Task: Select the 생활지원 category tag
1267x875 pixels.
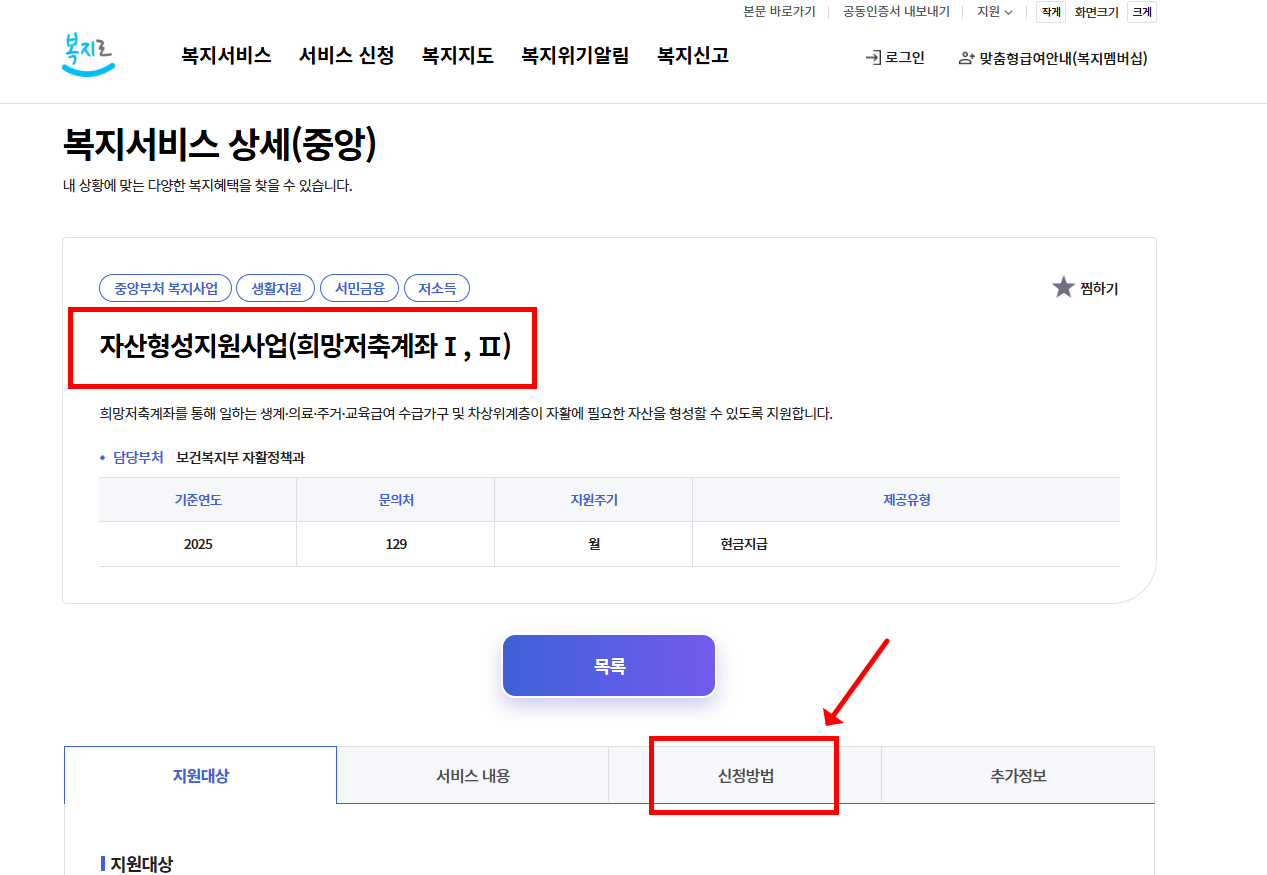Action: point(275,287)
